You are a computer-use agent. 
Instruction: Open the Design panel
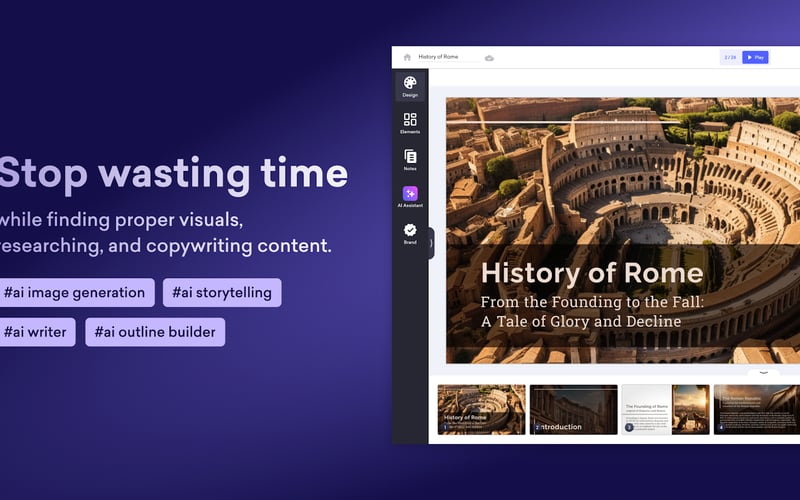[x=410, y=87]
